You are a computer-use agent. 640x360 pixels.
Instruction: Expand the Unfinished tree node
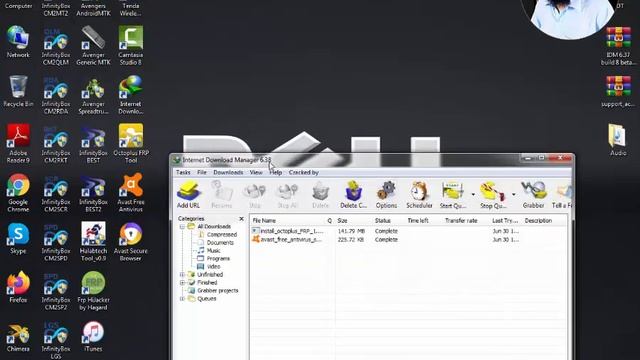[x=182, y=275]
